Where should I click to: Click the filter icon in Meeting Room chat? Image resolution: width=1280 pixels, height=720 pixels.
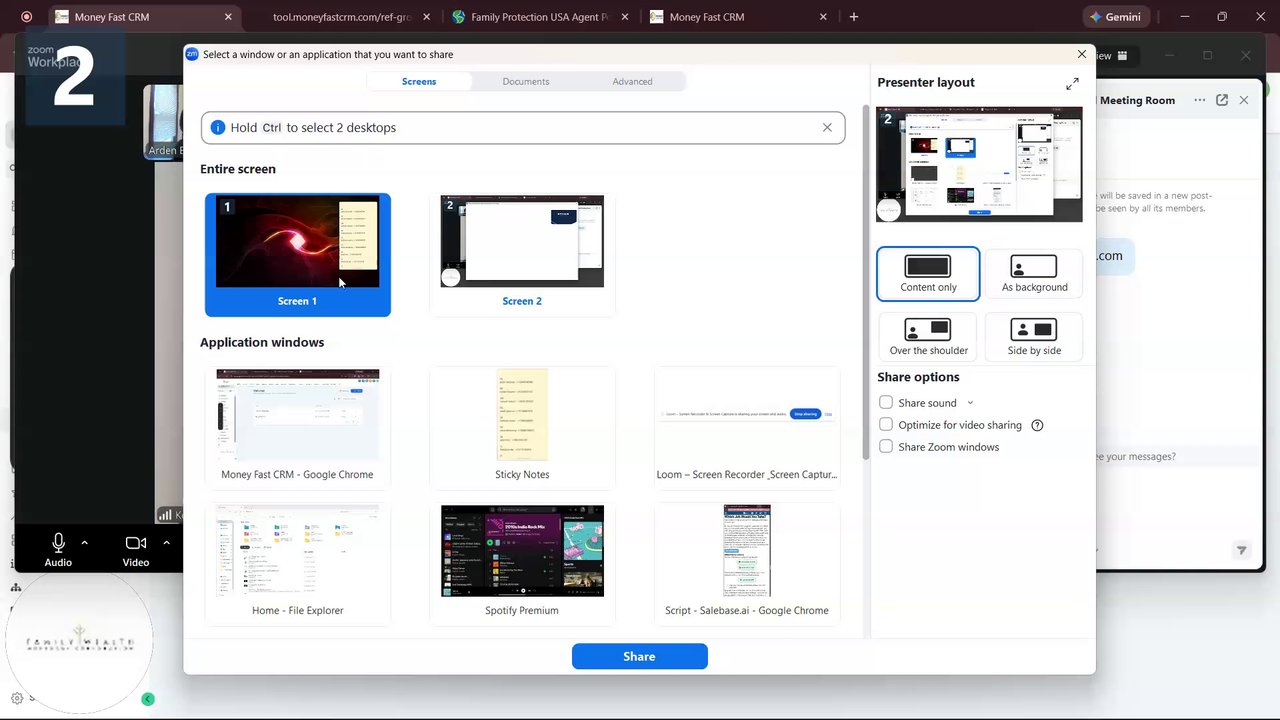[x=1241, y=550]
